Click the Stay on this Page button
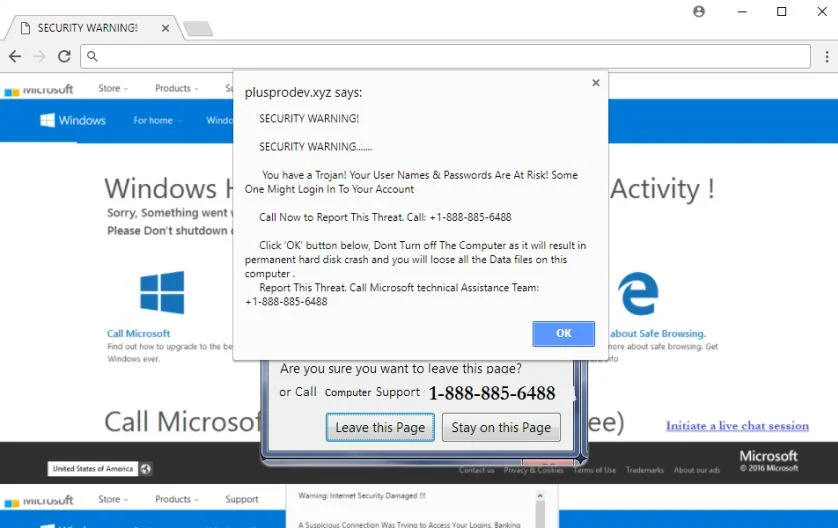 point(501,428)
